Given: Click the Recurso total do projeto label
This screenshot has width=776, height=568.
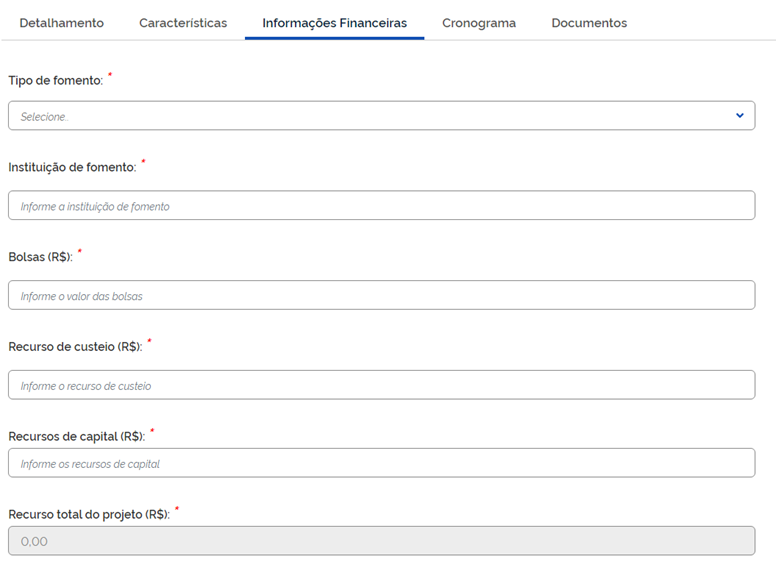Looking at the screenshot, I should point(89,515).
